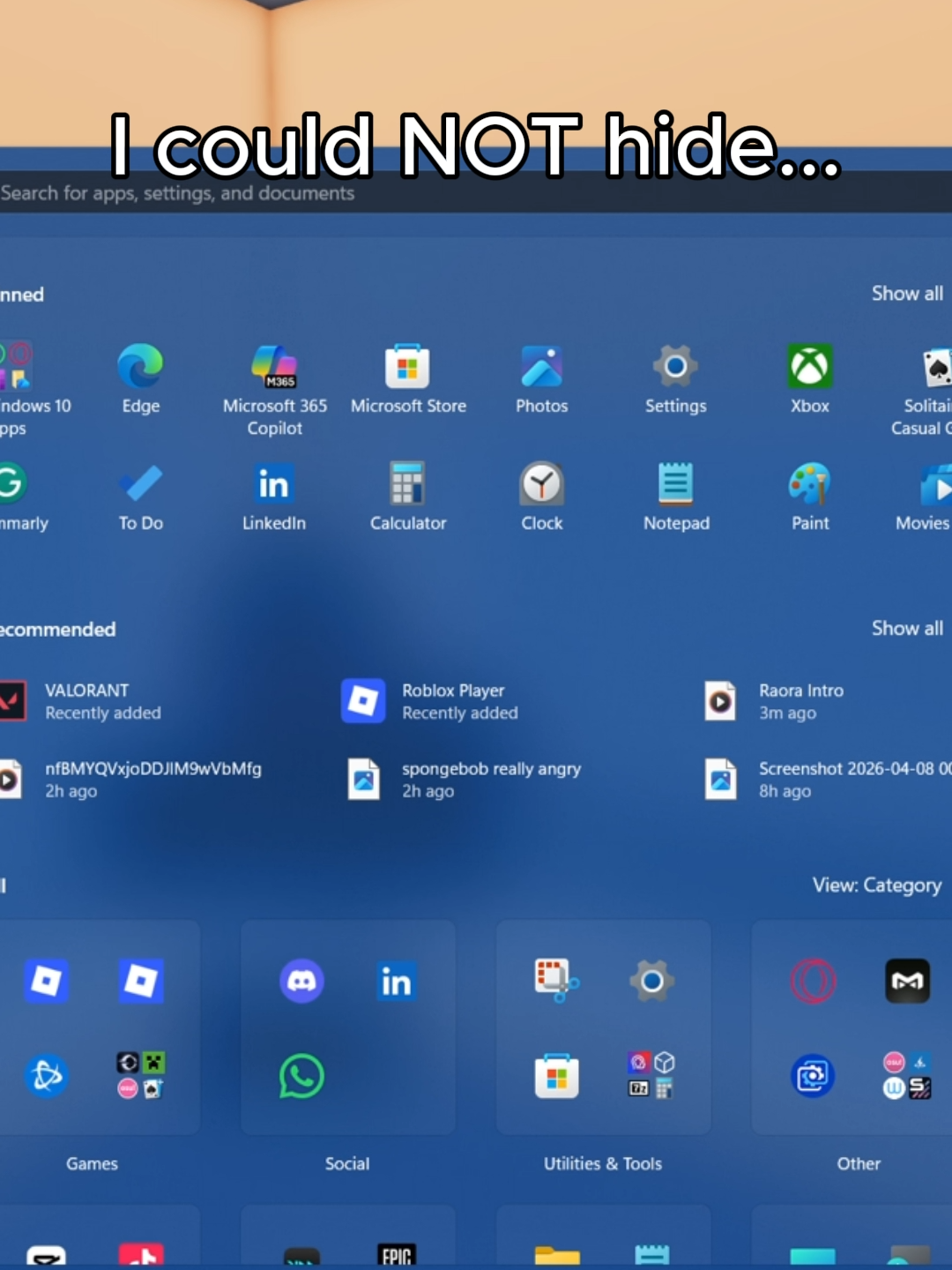This screenshot has height=1270, width=952.
Task: Open the To Do app
Action: tap(141, 497)
